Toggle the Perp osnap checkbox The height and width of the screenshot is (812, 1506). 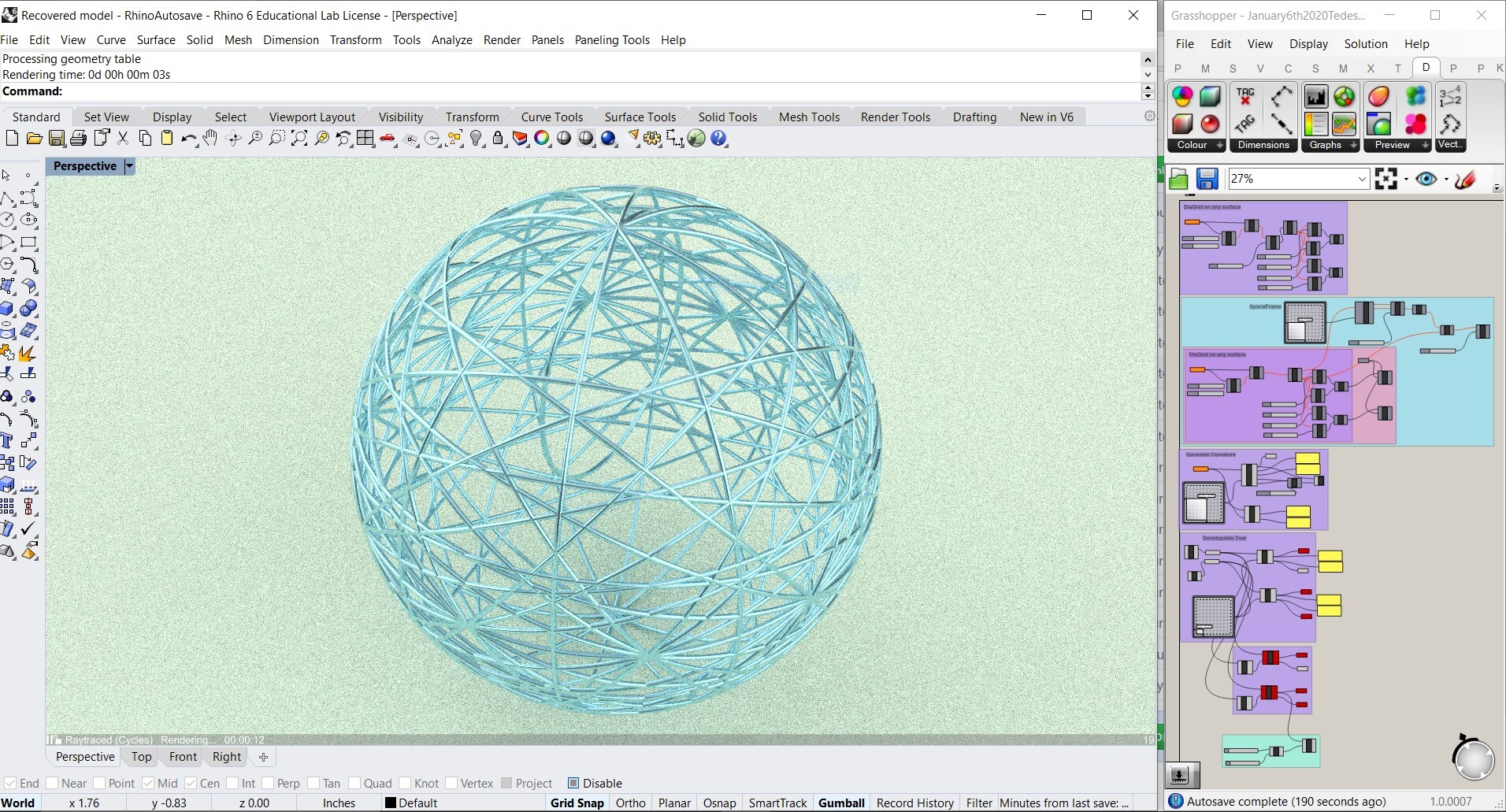click(269, 783)
